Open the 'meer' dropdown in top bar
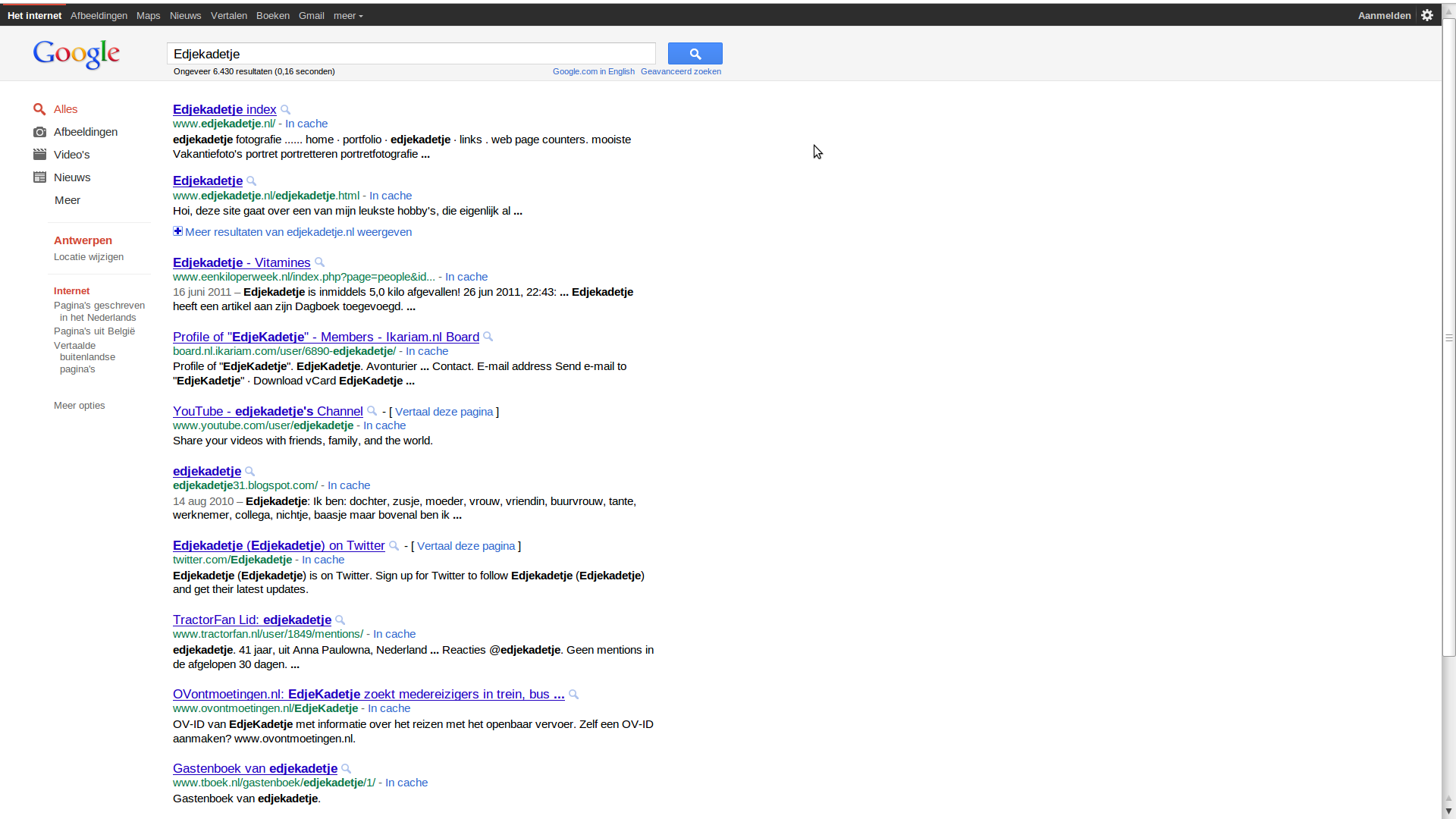This screenshot has height=819, width=1456. pos(348,16)
